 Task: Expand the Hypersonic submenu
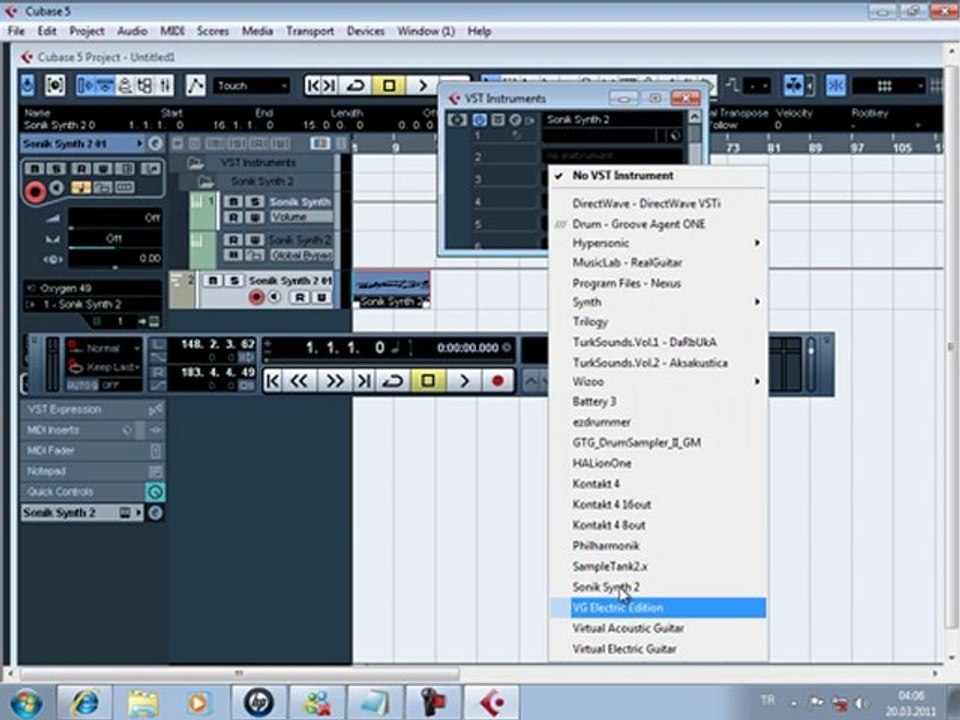point(659,243)
